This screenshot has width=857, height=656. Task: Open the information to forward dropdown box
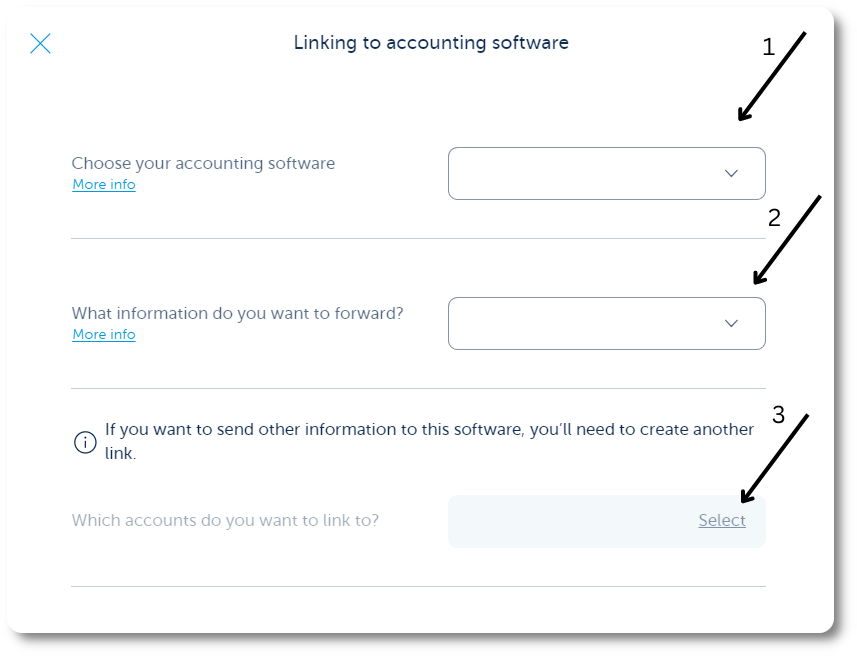click(x=607, y=323)
